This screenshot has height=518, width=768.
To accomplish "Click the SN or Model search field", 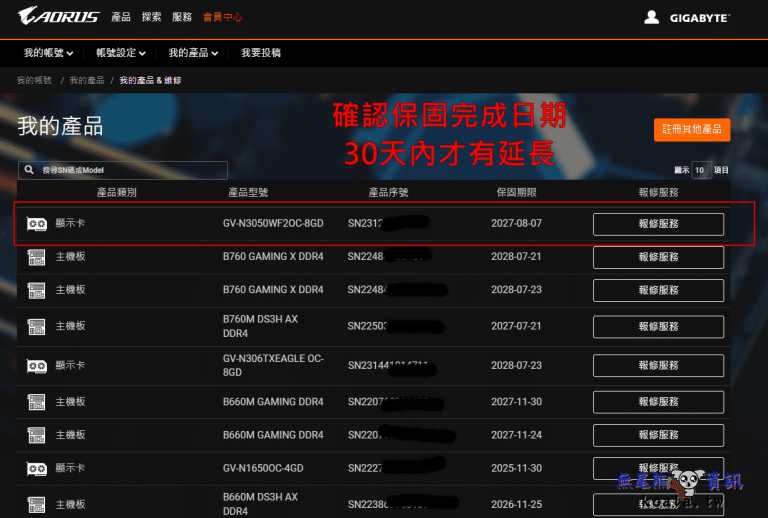I will click(x=123, y=170).
